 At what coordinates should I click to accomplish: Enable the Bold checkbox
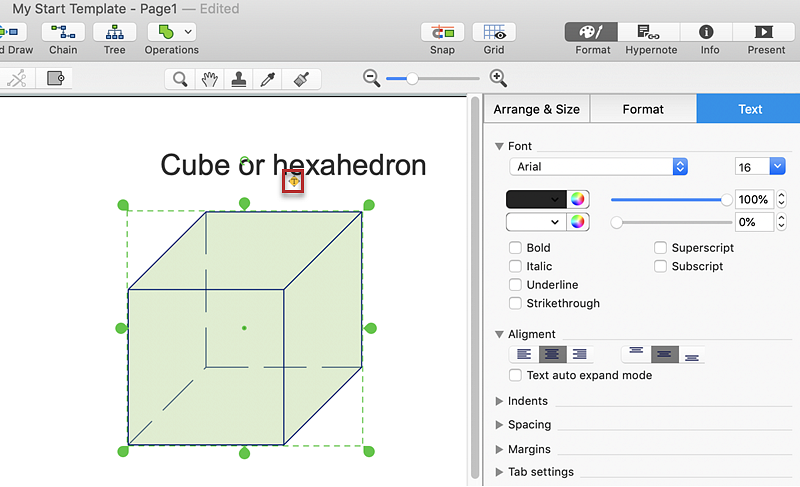point(516,248)
